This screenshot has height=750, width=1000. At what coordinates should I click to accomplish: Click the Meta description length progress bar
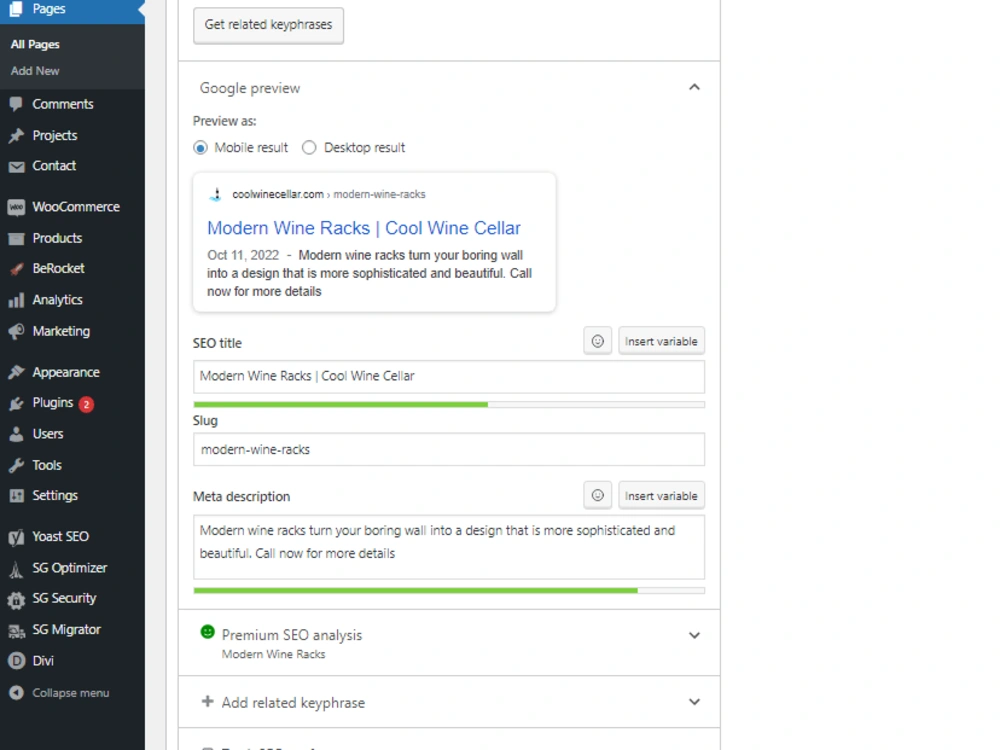click(x=449, y=591)
